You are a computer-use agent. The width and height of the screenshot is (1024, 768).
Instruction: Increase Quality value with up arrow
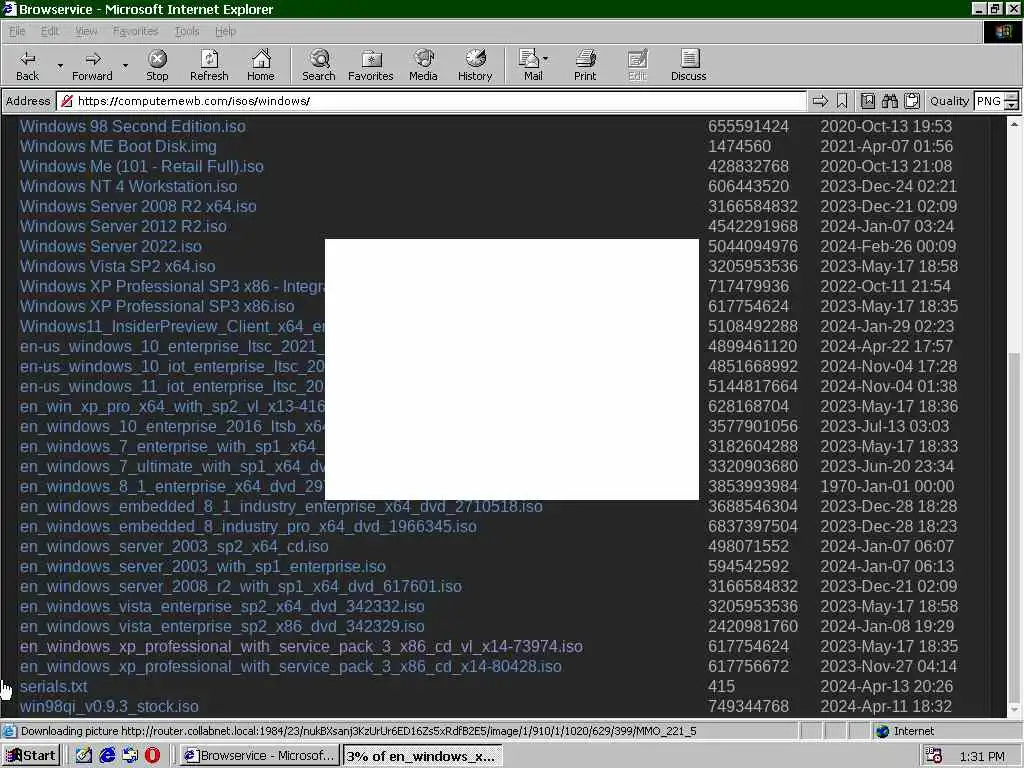1012,97
